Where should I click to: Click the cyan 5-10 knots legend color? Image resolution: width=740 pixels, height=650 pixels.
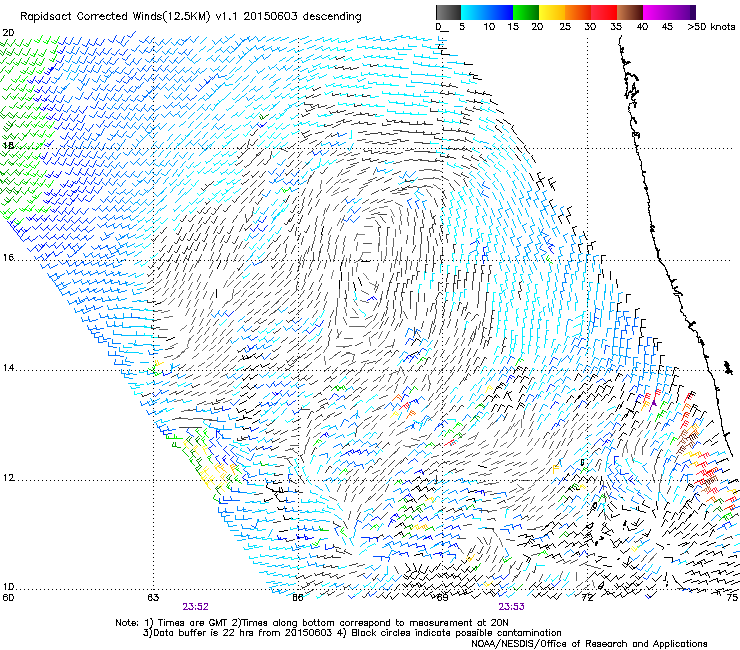tap(474, 12)
